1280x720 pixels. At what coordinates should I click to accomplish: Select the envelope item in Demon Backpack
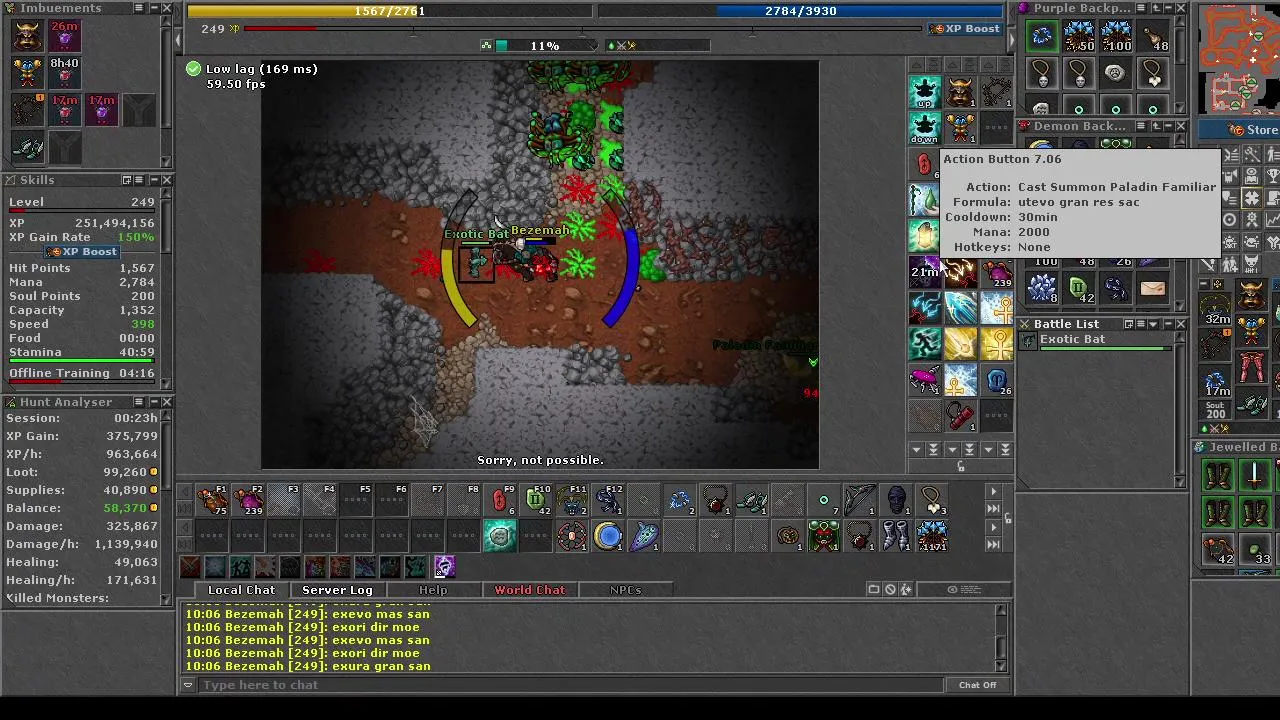tap(1152, 289)
